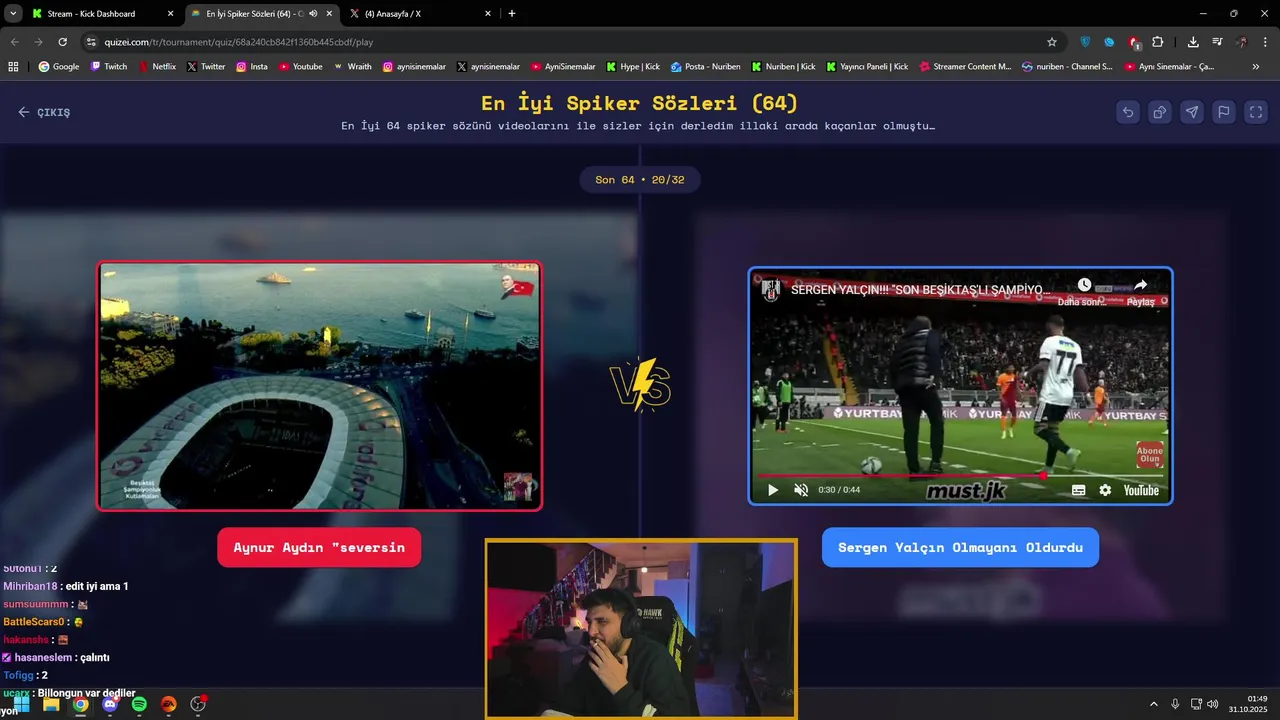
Task: Click Watch Later clock icon in video
Action: tap(1084, 285)
